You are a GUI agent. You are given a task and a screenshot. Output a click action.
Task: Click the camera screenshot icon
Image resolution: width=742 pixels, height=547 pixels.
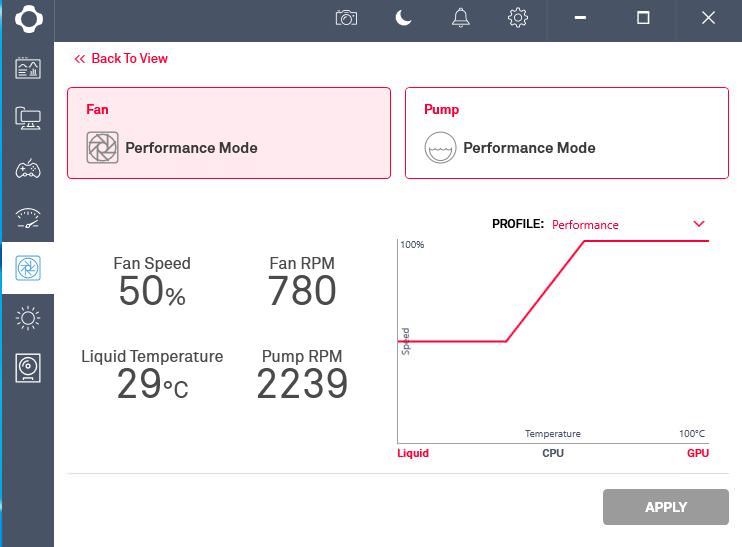click(346, 18)
